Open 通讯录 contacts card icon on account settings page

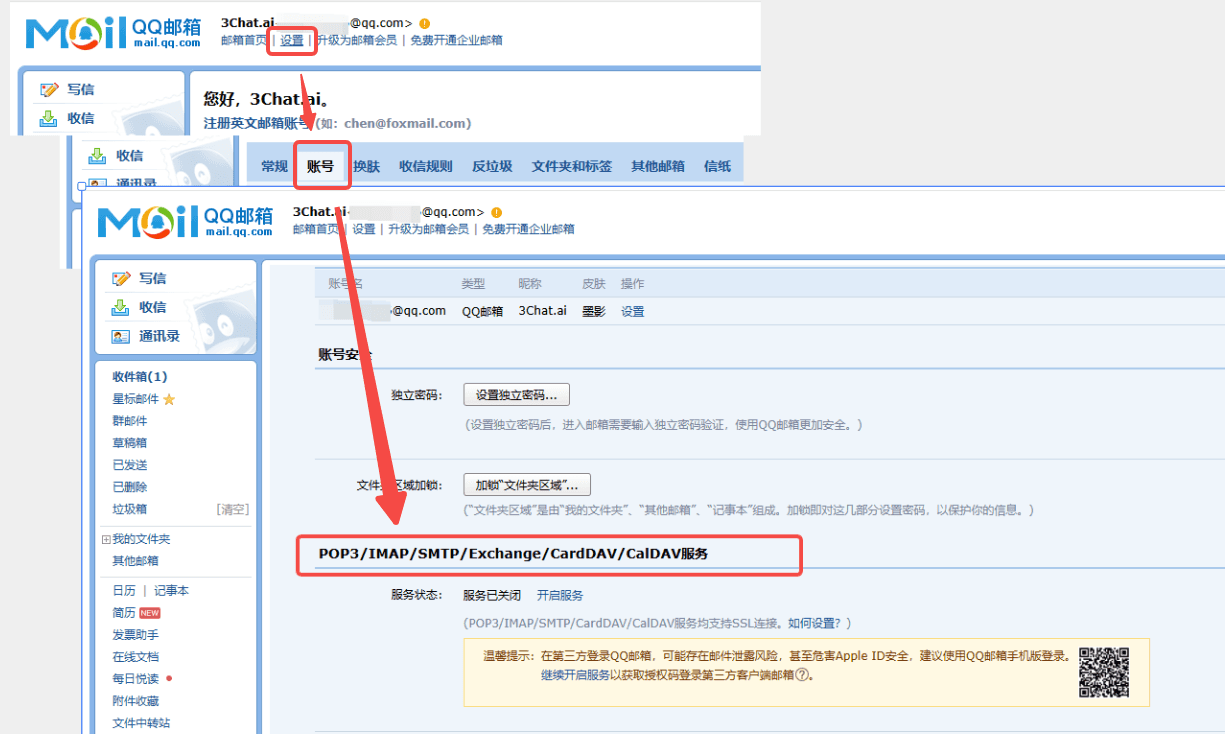tap(121, 336)
